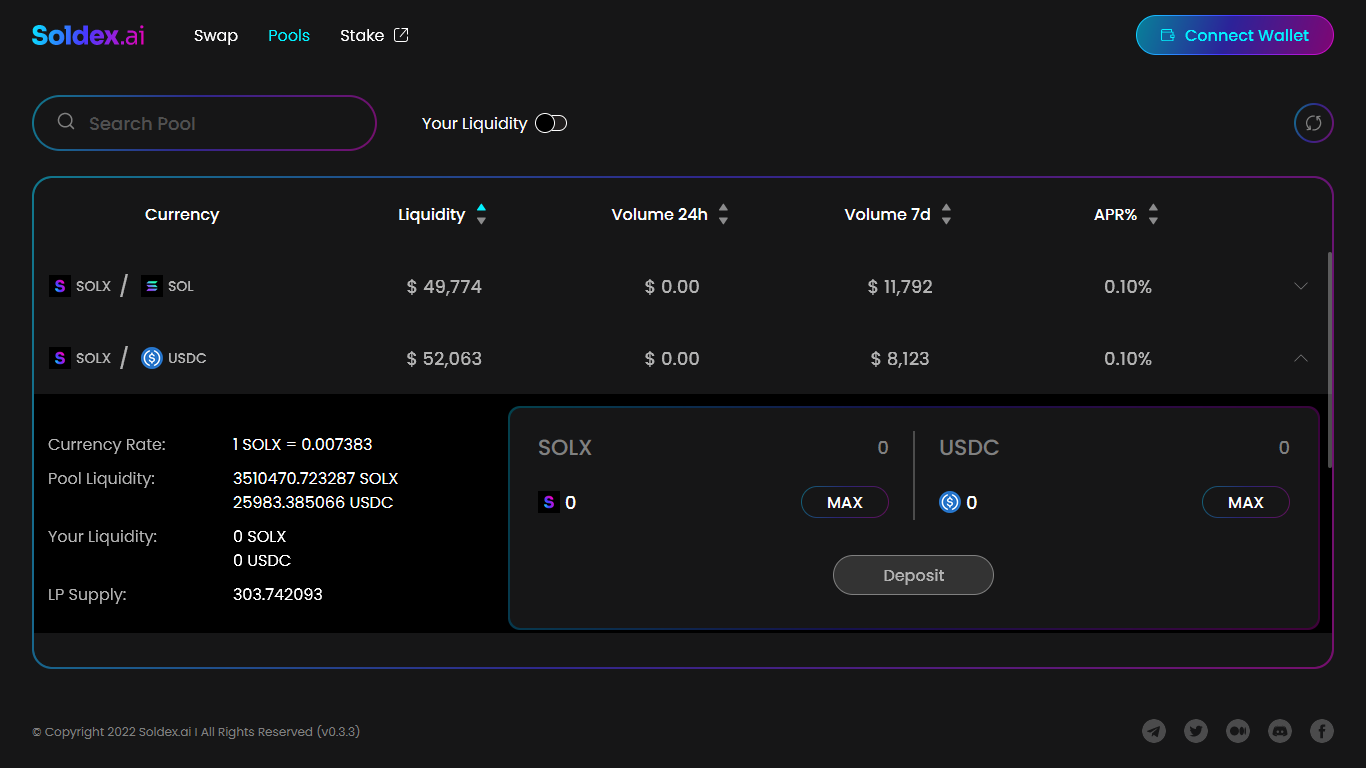Screen dimensions: 1366x768
Task: Sort pools by Volume 24h column
Action: [723, 214]
